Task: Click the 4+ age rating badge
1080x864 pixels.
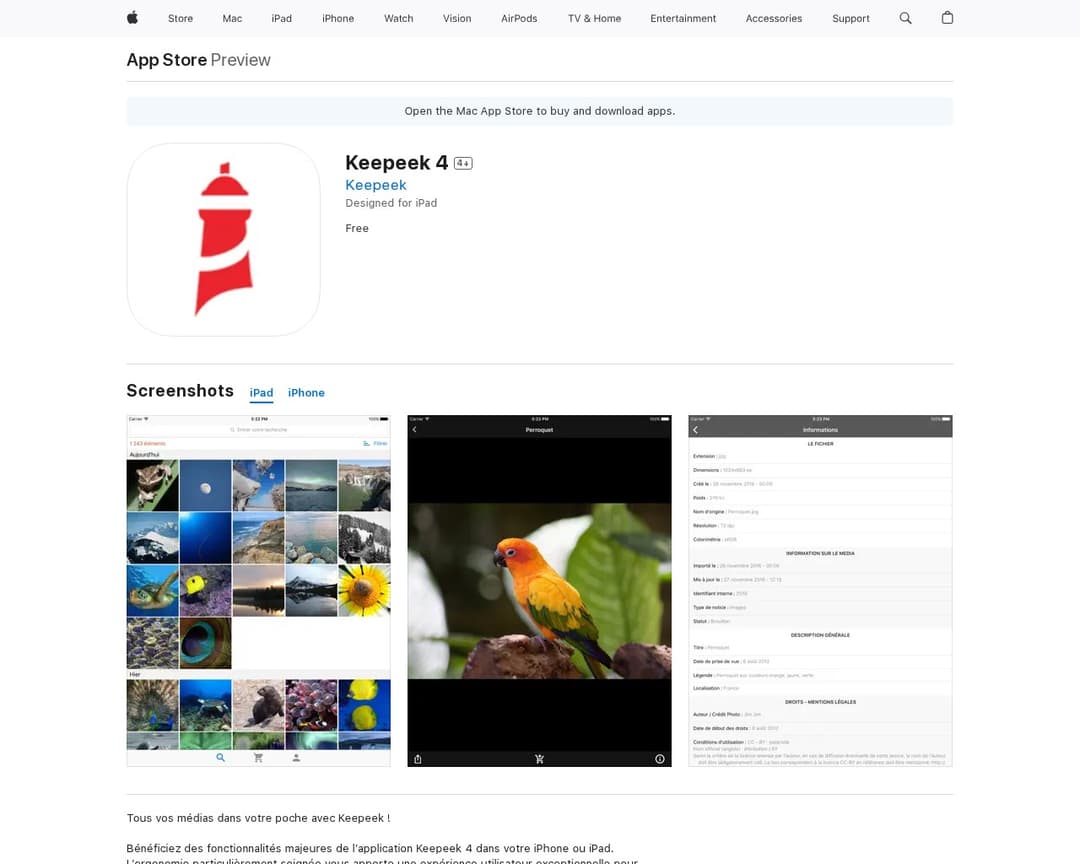Action: (x=463, y=163)
